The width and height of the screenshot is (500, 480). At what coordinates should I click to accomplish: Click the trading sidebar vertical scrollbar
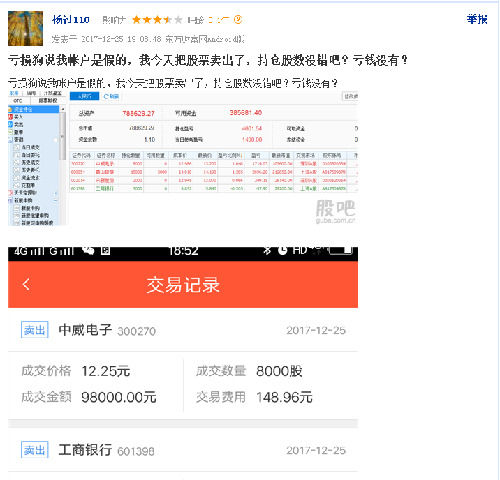coord(62,136)
